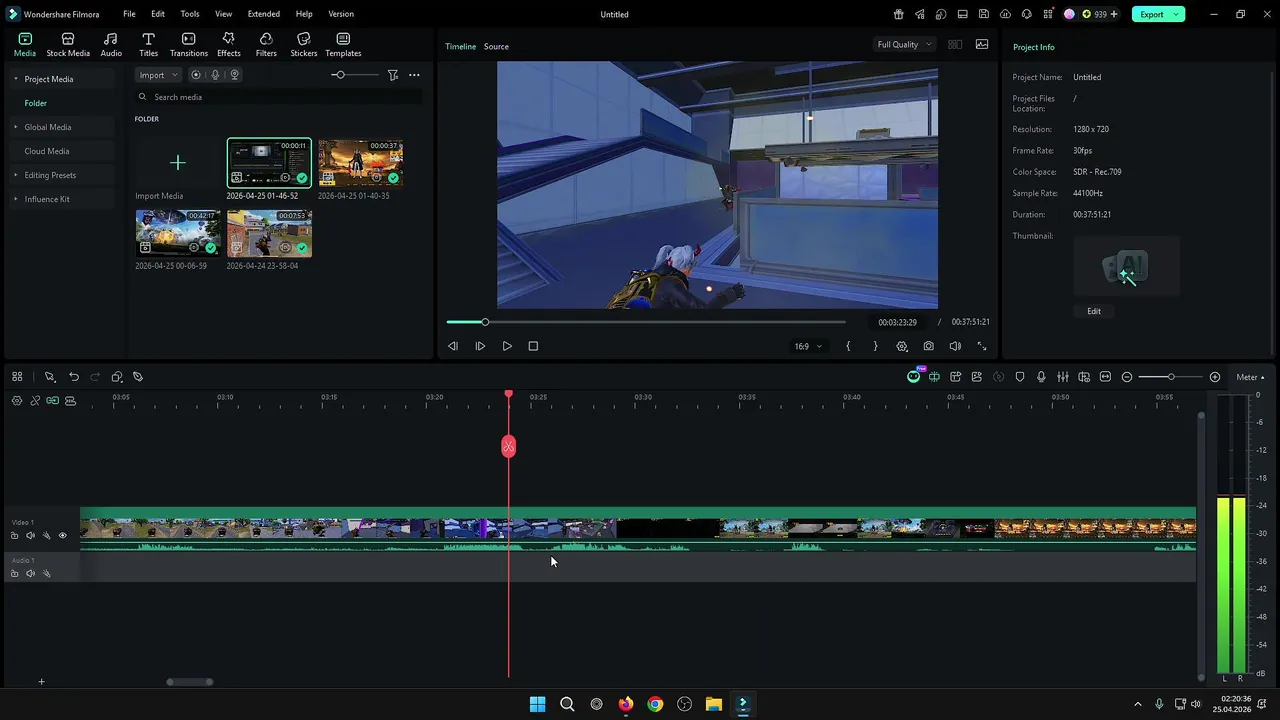Open preview snapshot image view icon

(x=982, y=44)
